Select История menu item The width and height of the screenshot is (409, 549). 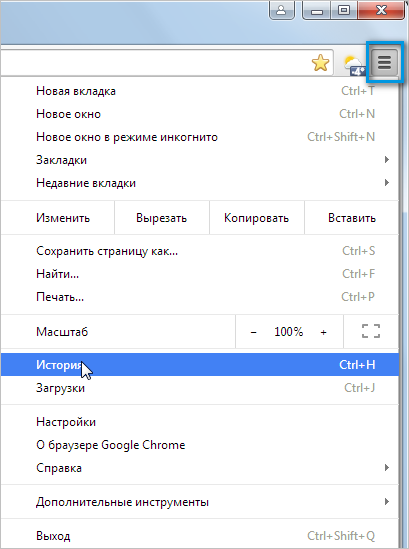tap(200, 365)
